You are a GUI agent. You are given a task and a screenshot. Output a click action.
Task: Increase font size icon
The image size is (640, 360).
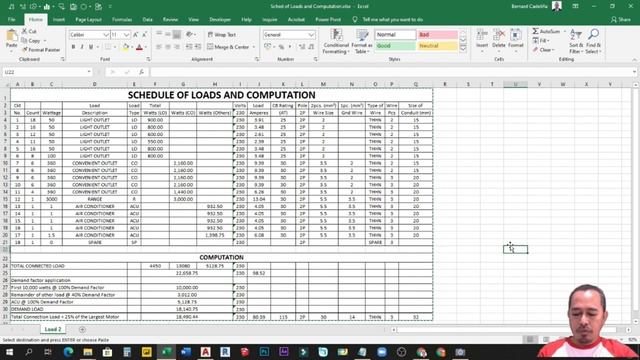click(136, 35)
